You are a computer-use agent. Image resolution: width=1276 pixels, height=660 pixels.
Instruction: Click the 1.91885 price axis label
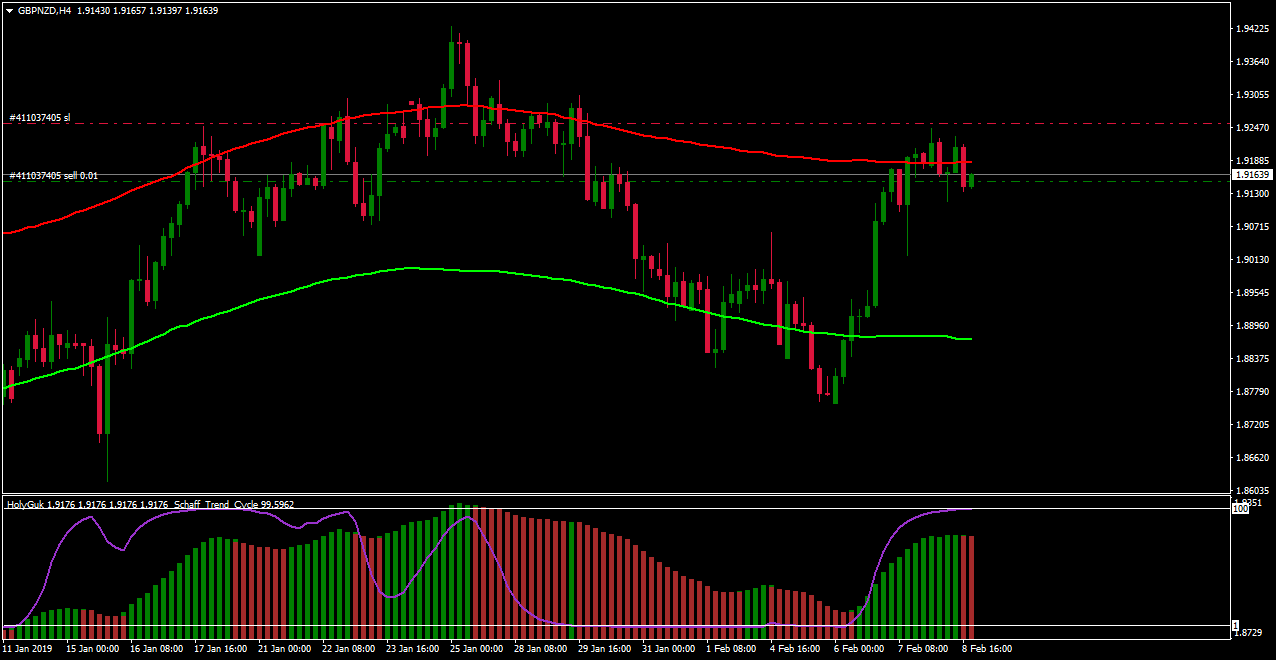click(1254, 161)
